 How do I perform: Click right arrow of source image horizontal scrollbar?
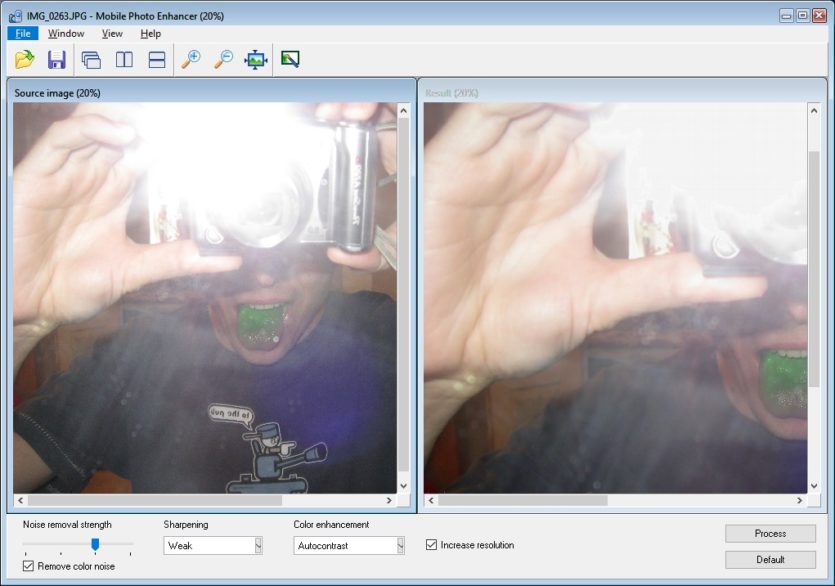click(x=389, y=500)
